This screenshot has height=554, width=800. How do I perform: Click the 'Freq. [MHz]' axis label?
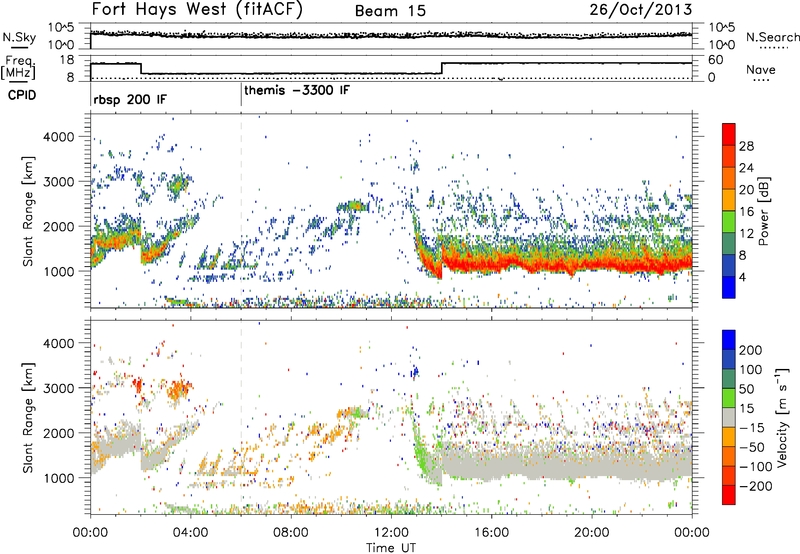pyautogui.click(x=18, y=67)
